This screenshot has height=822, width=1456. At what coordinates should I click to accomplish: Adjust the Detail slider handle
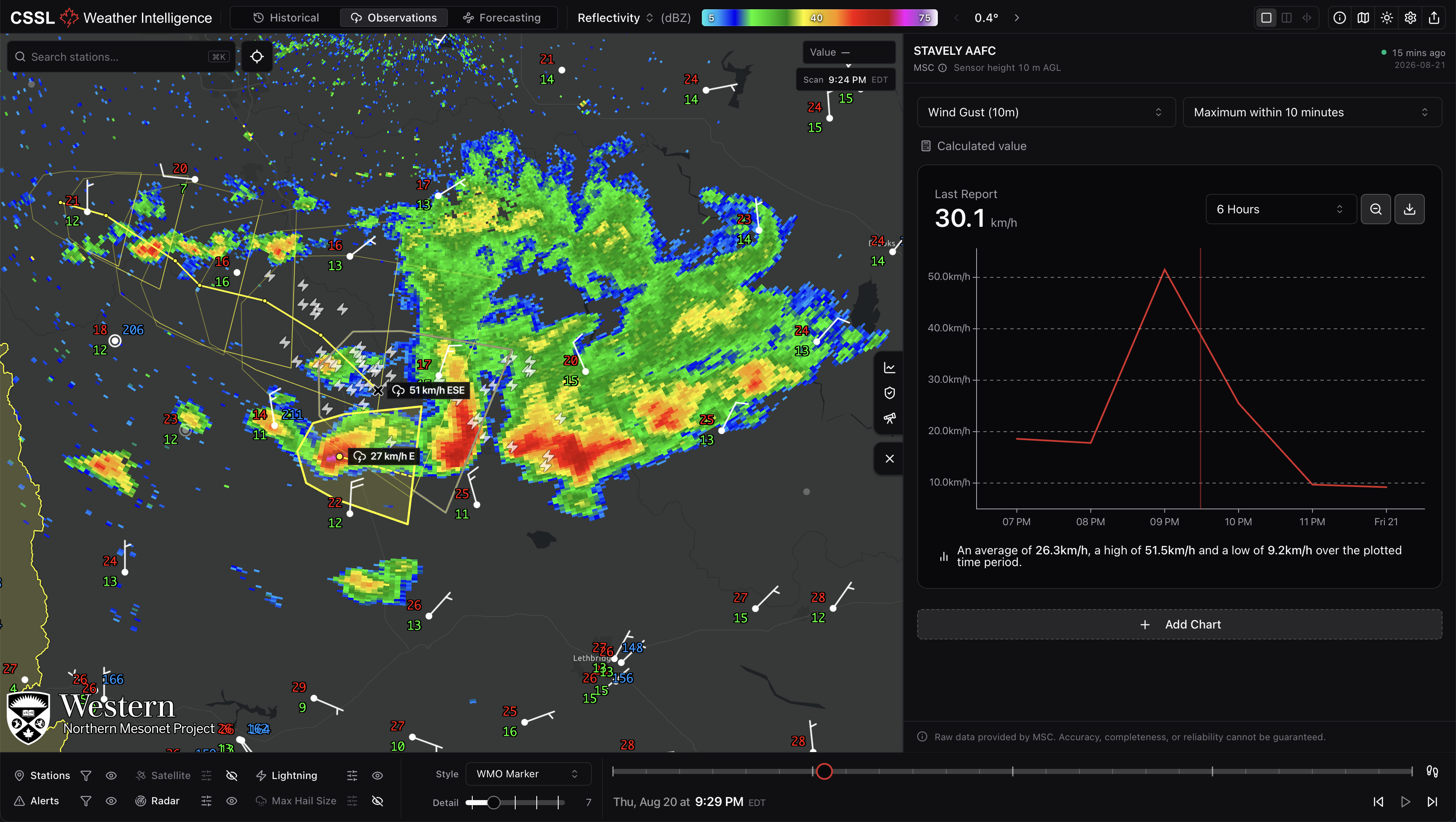coord(493,803)
